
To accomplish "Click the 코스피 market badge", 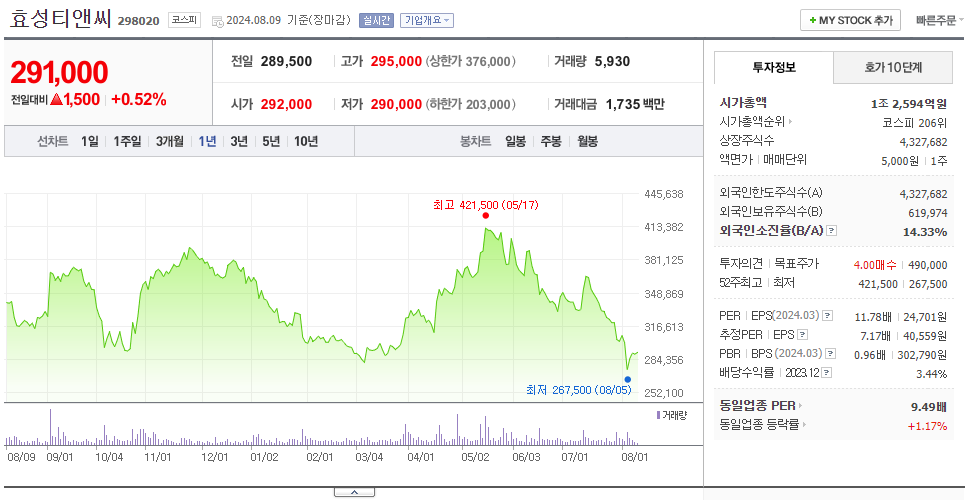I will pyautogui.click(x=185, y=20).
